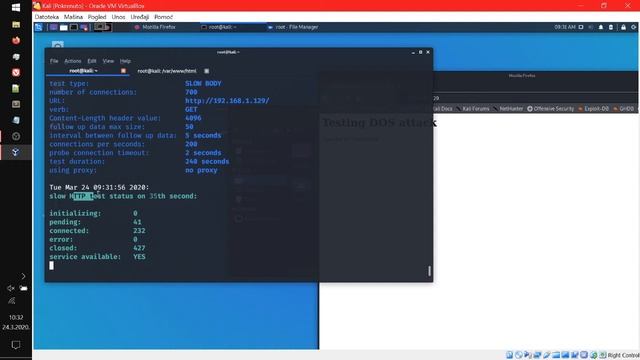Viewport: 640px width, 360px height.
Task: Click the 'service available: YES' line
Action: tap(97, 257)
